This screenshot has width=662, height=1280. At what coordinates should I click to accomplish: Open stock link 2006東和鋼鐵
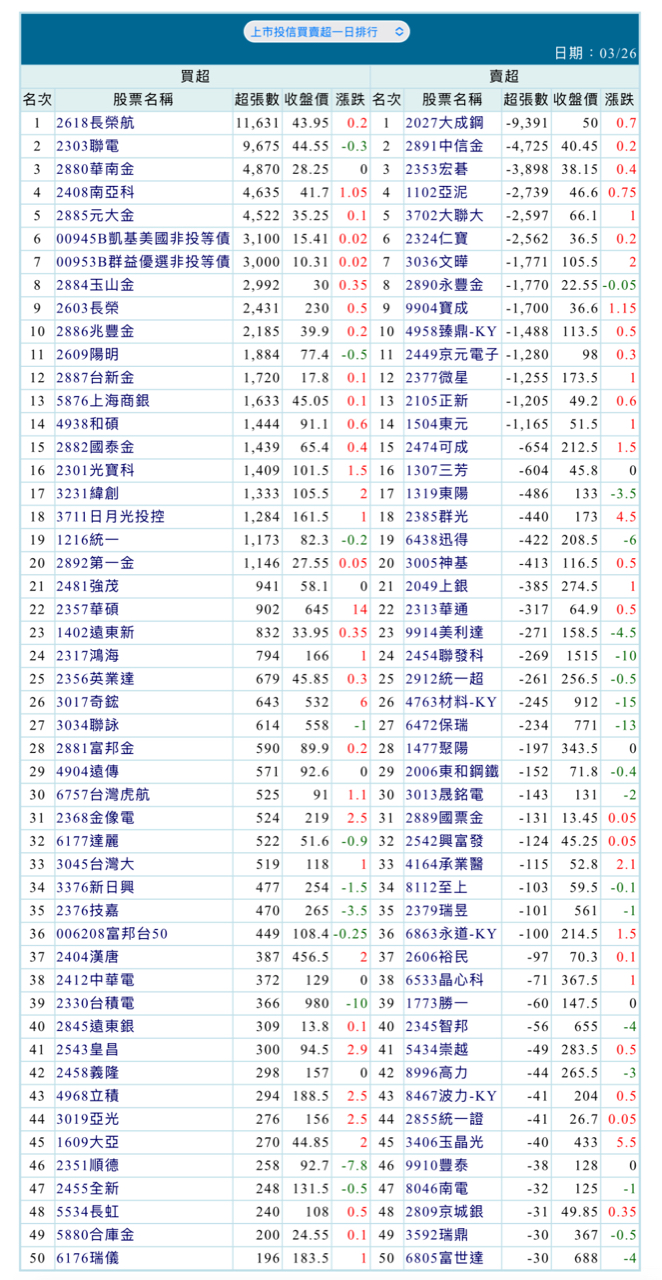point(451,772)
